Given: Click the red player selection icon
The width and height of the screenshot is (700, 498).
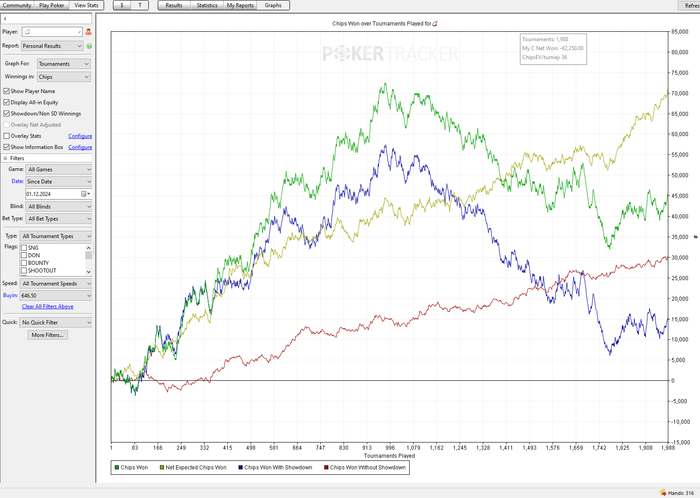Looking at the screenshot, I should tap(88, 32).
